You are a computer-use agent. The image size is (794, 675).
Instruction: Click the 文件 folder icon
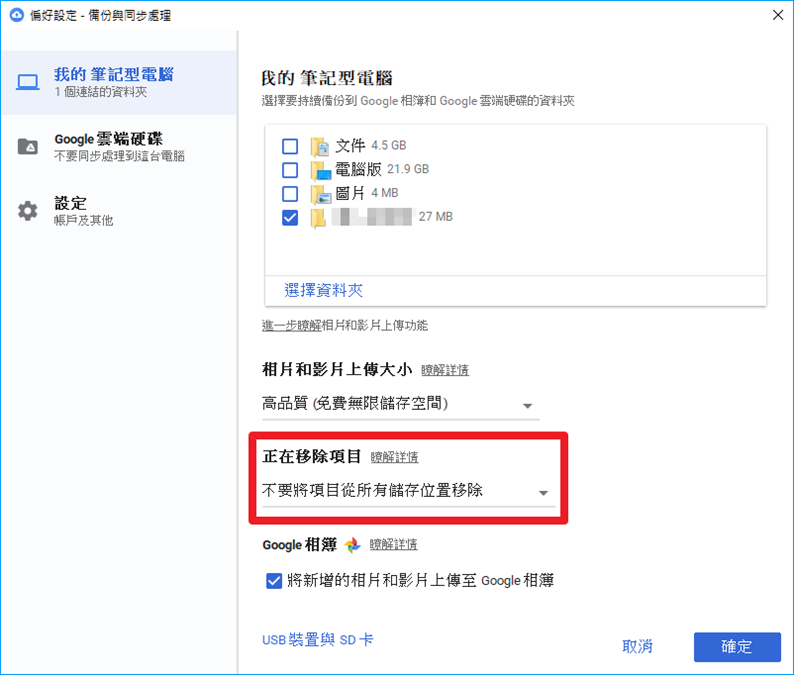click(320, 147)
